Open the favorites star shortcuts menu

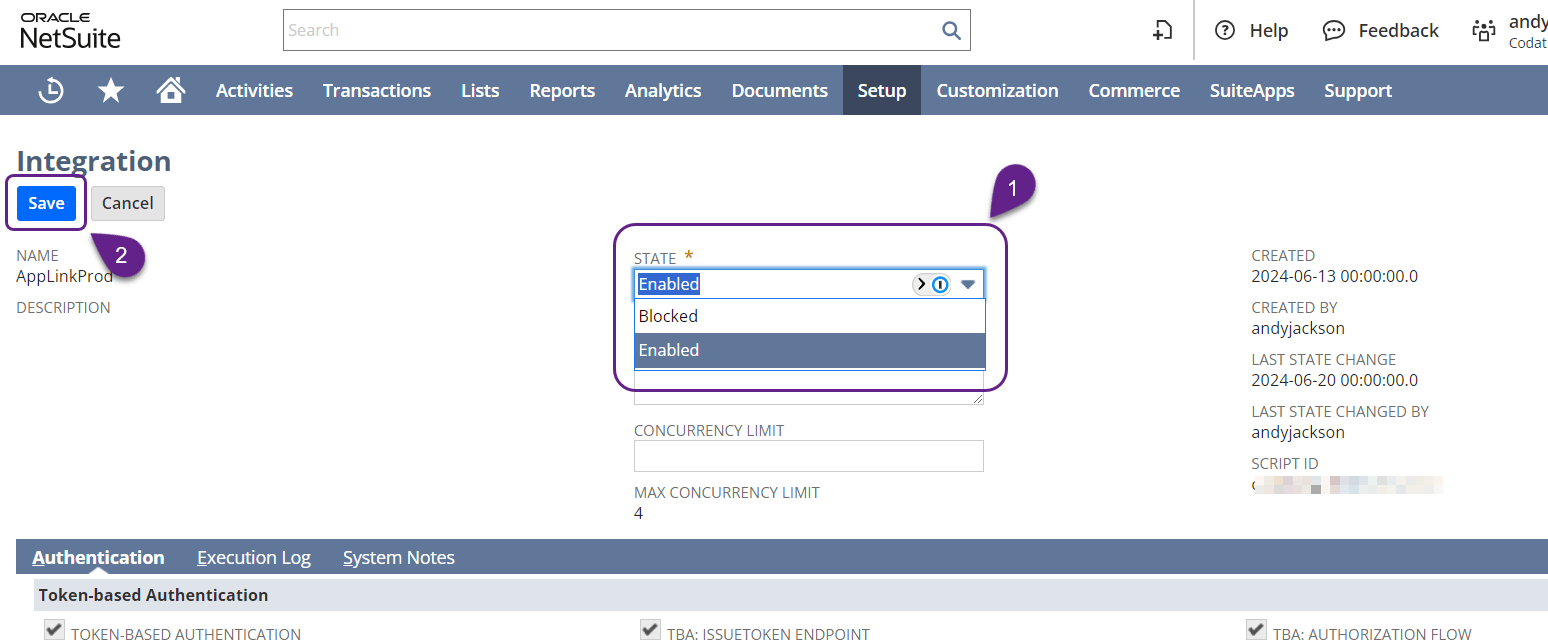[x=110, y=90]
